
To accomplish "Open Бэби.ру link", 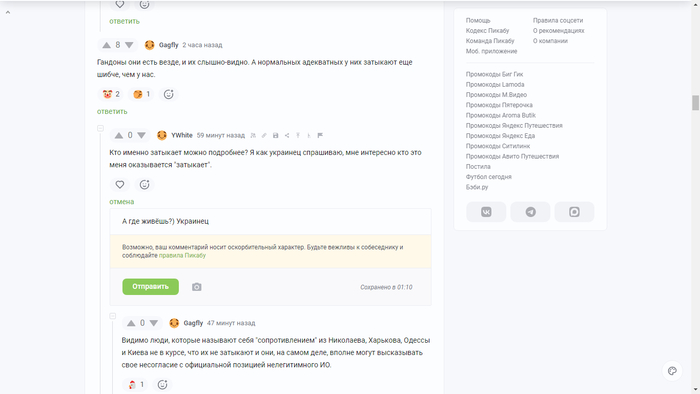I will 477,187.
